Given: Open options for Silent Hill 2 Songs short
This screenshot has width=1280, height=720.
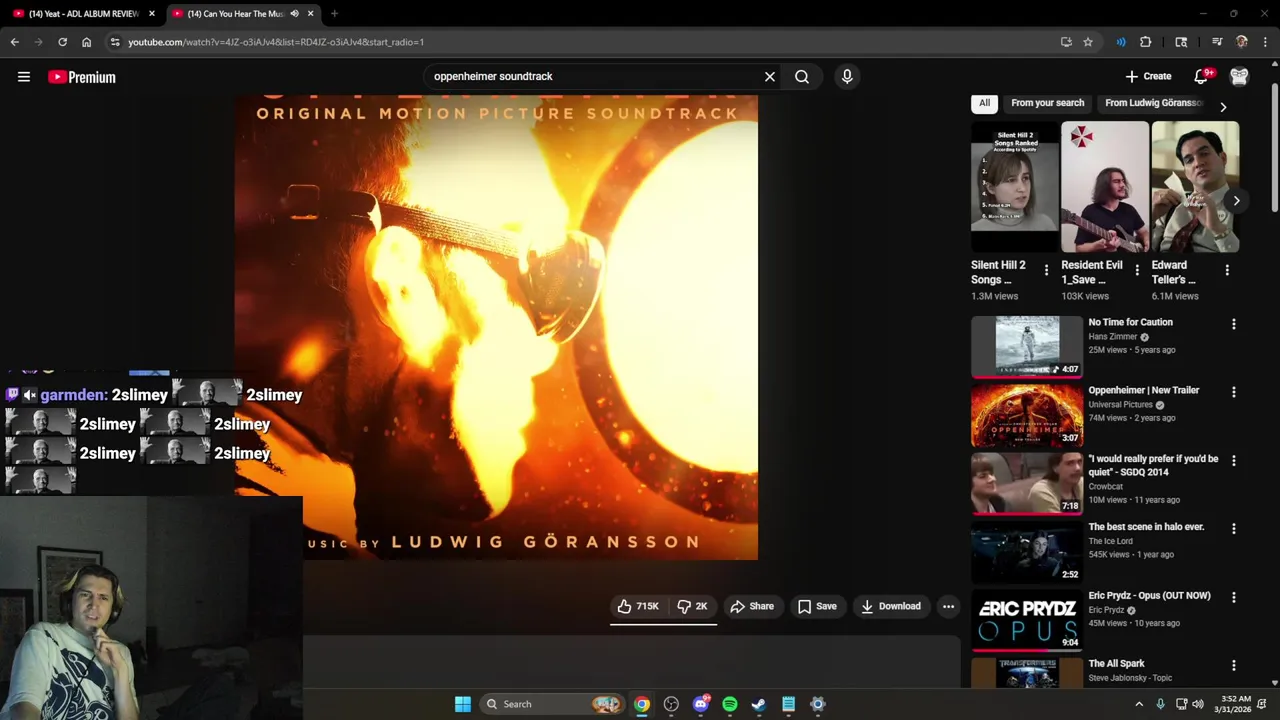Looking at the screenshot, I should coord(1046,270).
